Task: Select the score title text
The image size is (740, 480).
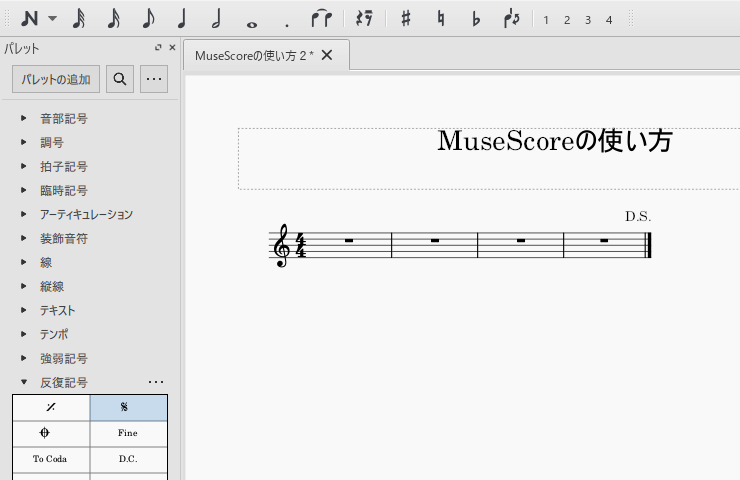Action: coord(555,141)
